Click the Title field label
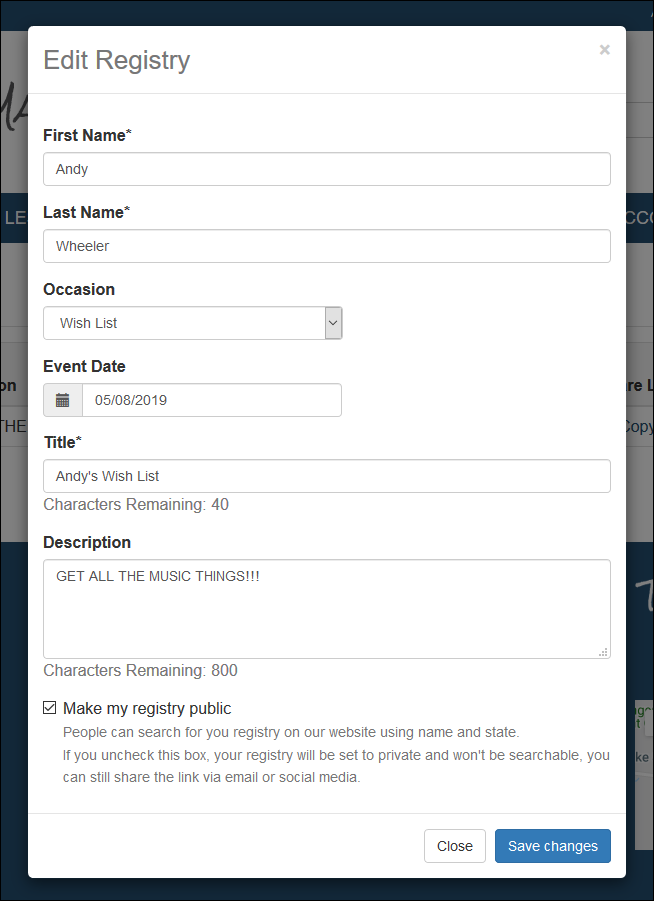The height and width of the screenshot is (901, 654). click(63, 442)
